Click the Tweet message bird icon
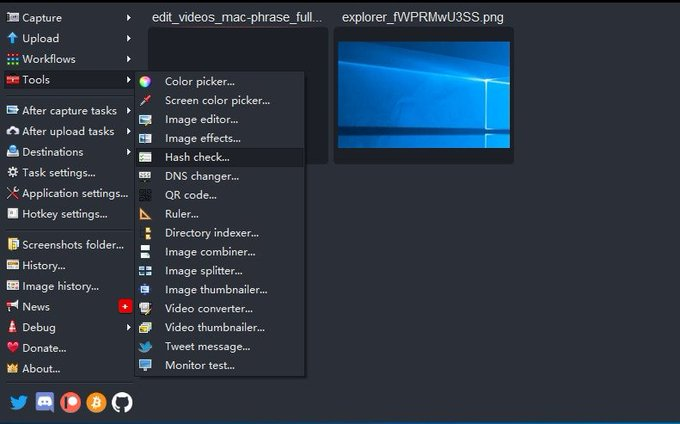The width and height of the screenshot is (680, 424). 145,347
